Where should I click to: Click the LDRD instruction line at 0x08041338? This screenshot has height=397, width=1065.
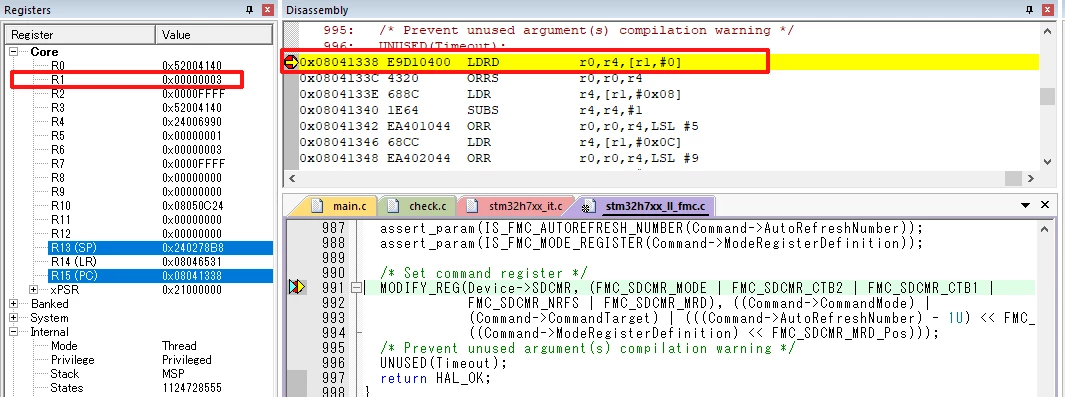pyautogui.click(x=669, y=62)
